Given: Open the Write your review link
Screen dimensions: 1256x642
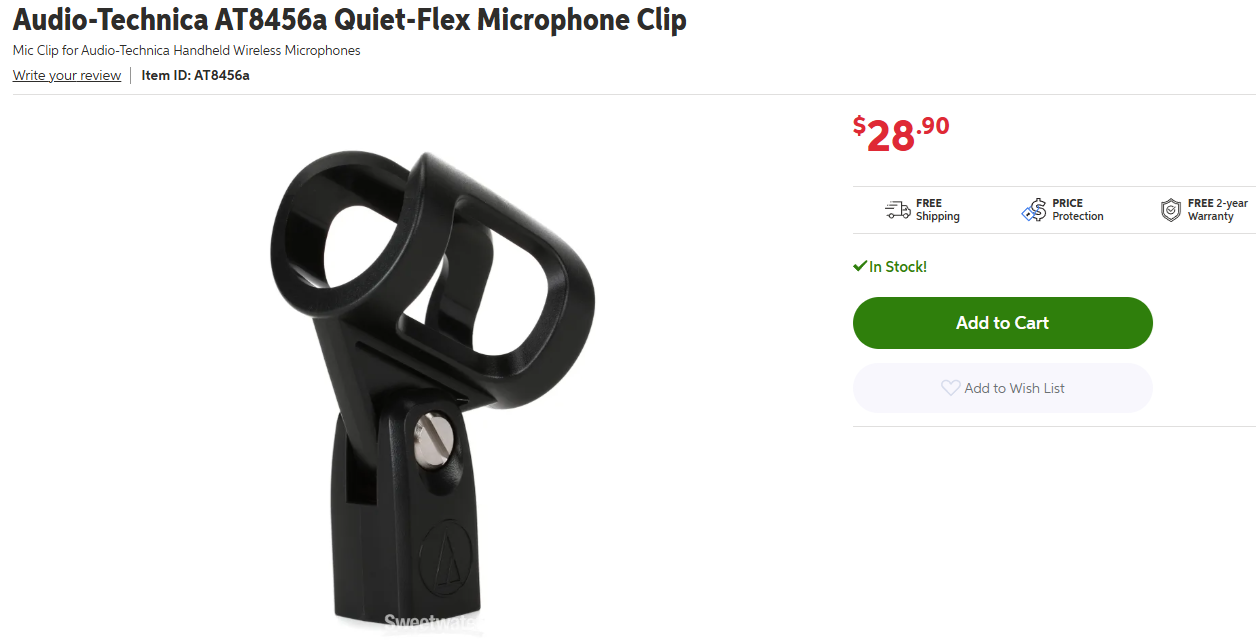Looking at the screenshot, I should pos(67,75).
